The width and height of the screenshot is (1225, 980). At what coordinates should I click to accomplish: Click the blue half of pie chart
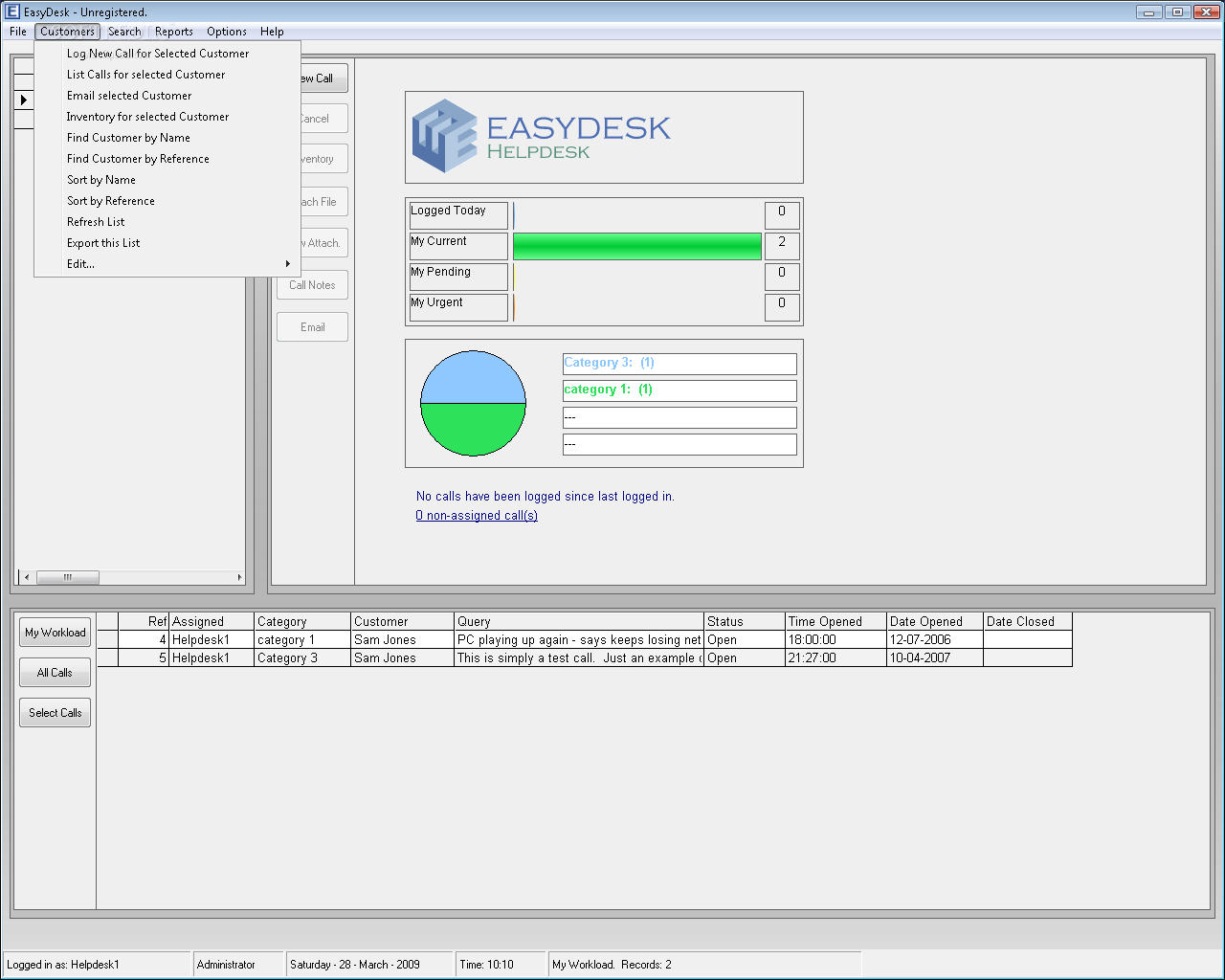474,376
